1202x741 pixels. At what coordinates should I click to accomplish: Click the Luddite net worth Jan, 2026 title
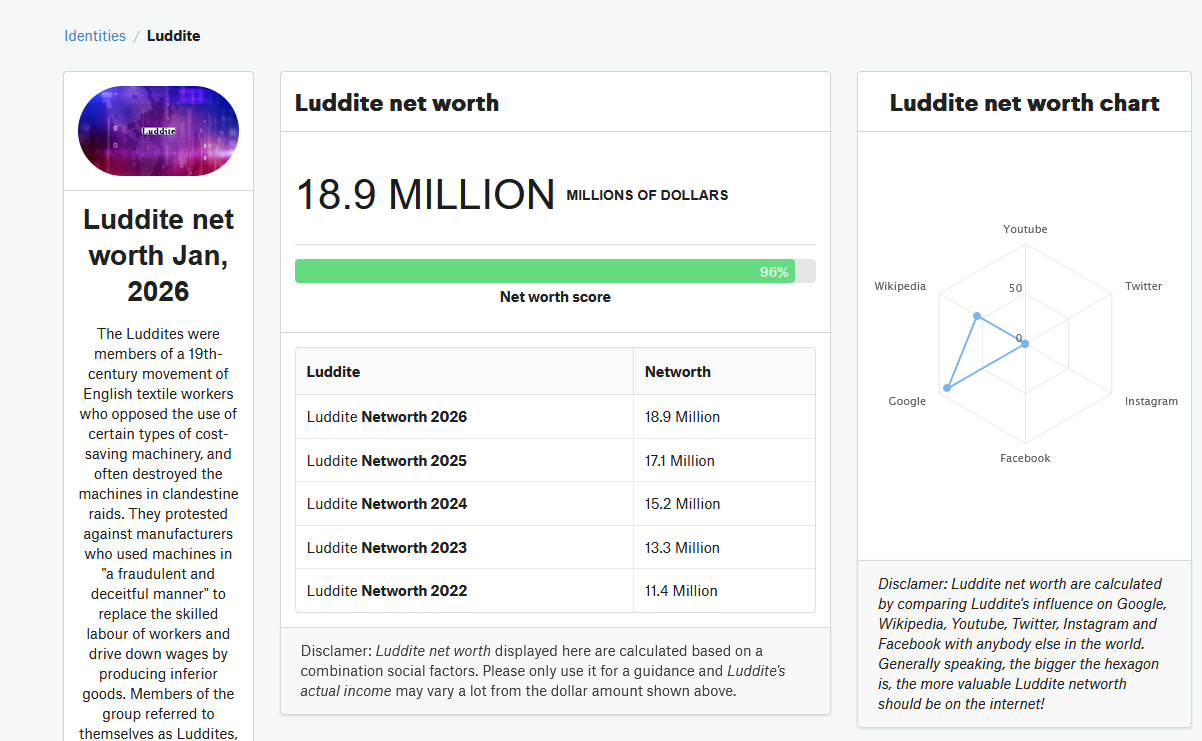click(158, 255)
